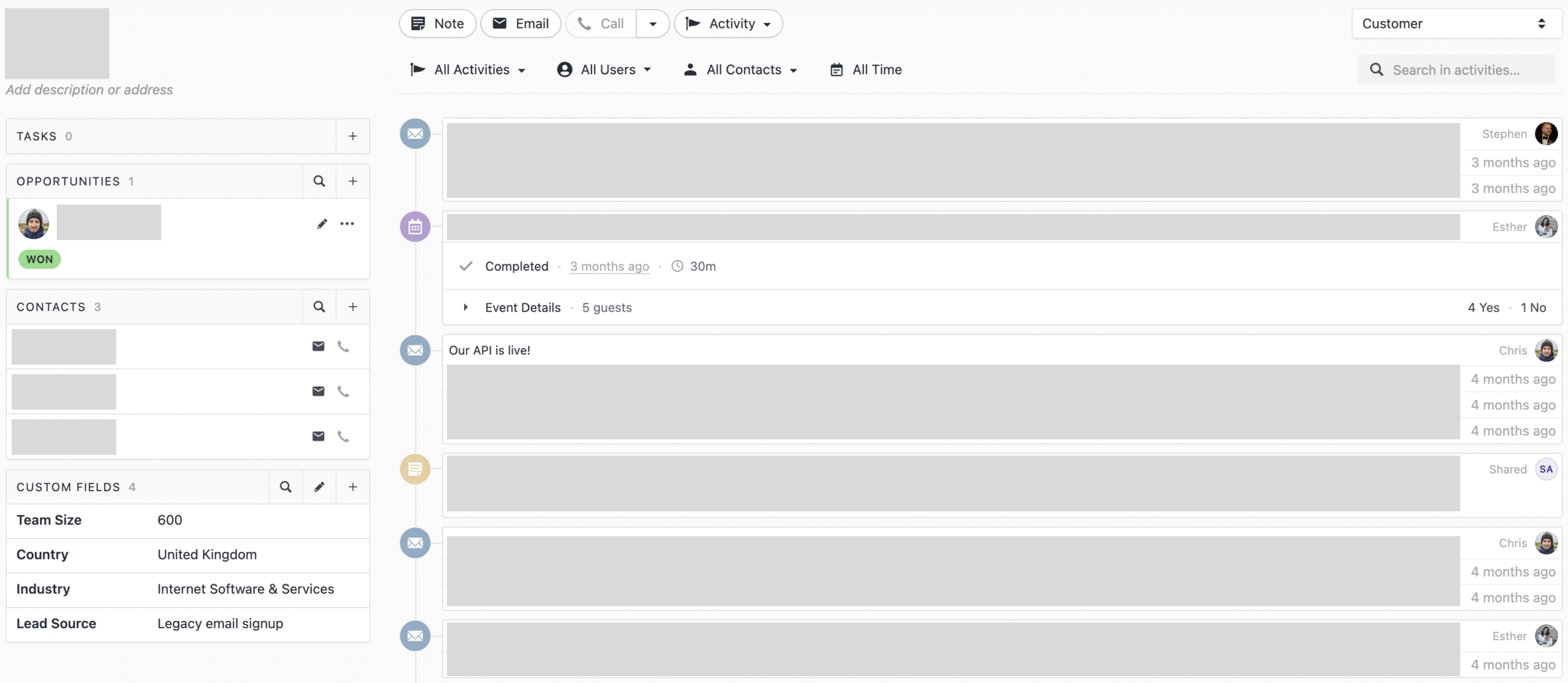Add a new task with plus icon

pyautogui.click(x=352, y=136)
